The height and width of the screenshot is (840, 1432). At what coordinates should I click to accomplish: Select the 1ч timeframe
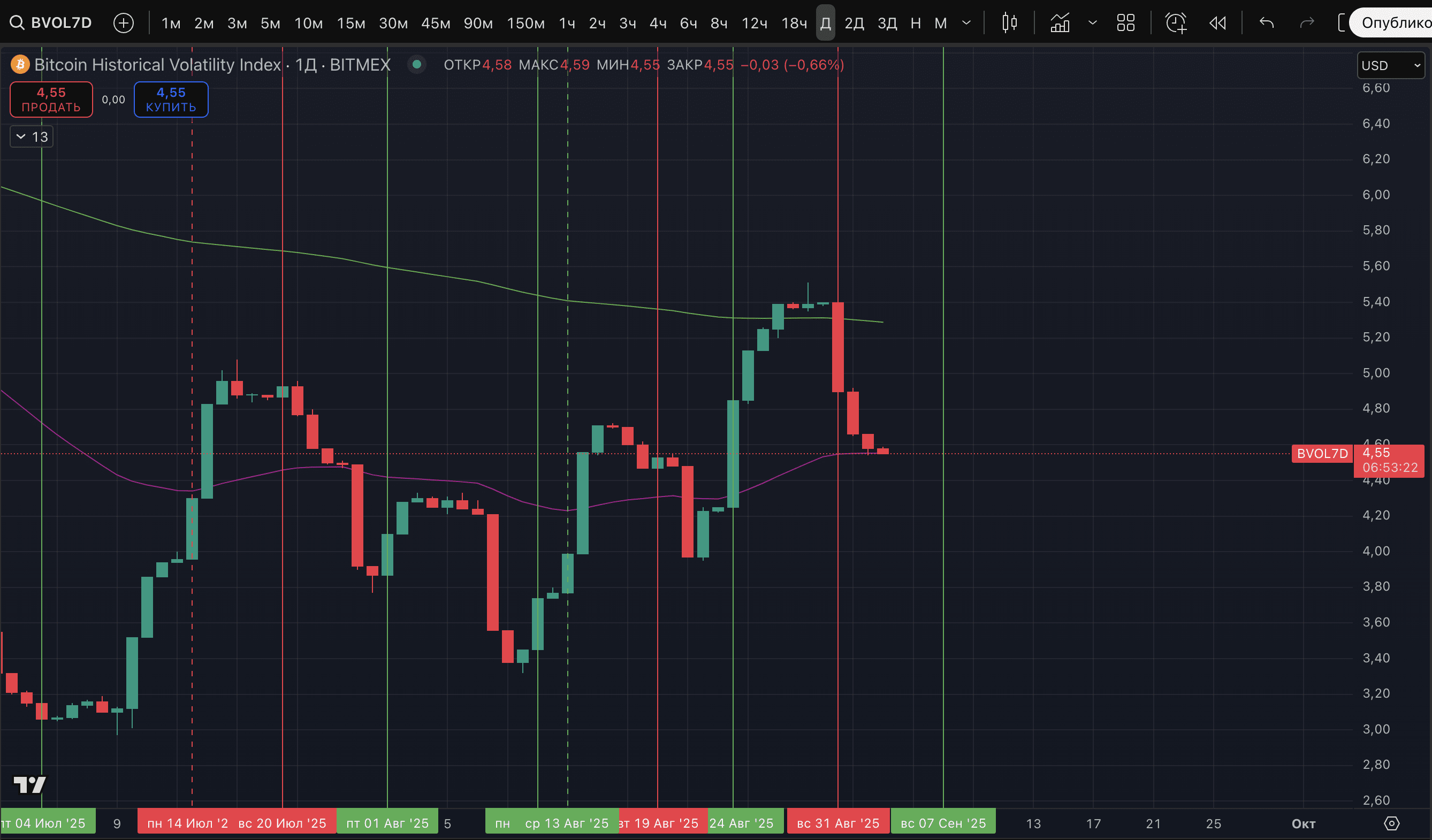tap(567, 22)
